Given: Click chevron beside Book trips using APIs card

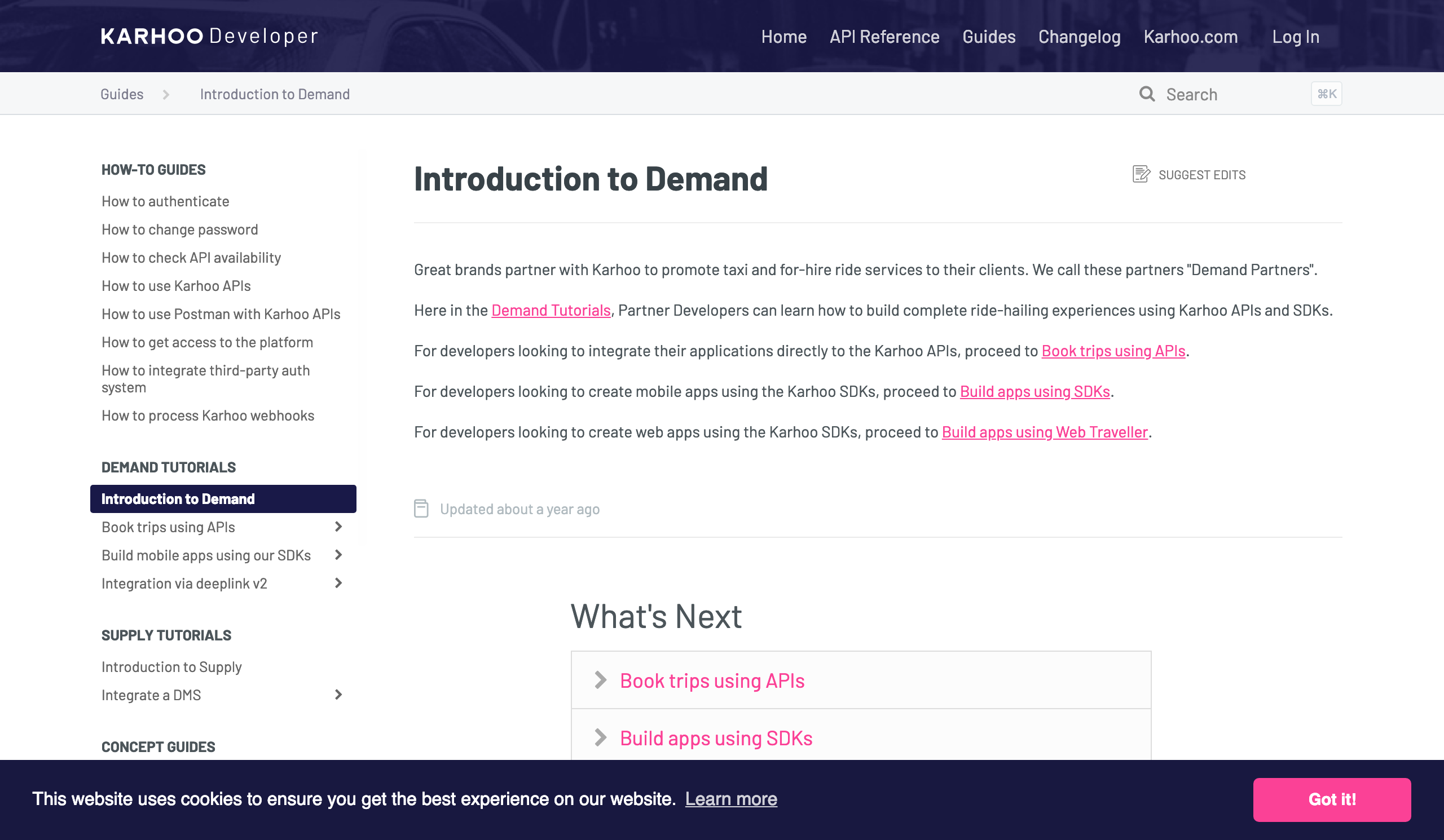Looking at the screenshot, I should point(601,680).
